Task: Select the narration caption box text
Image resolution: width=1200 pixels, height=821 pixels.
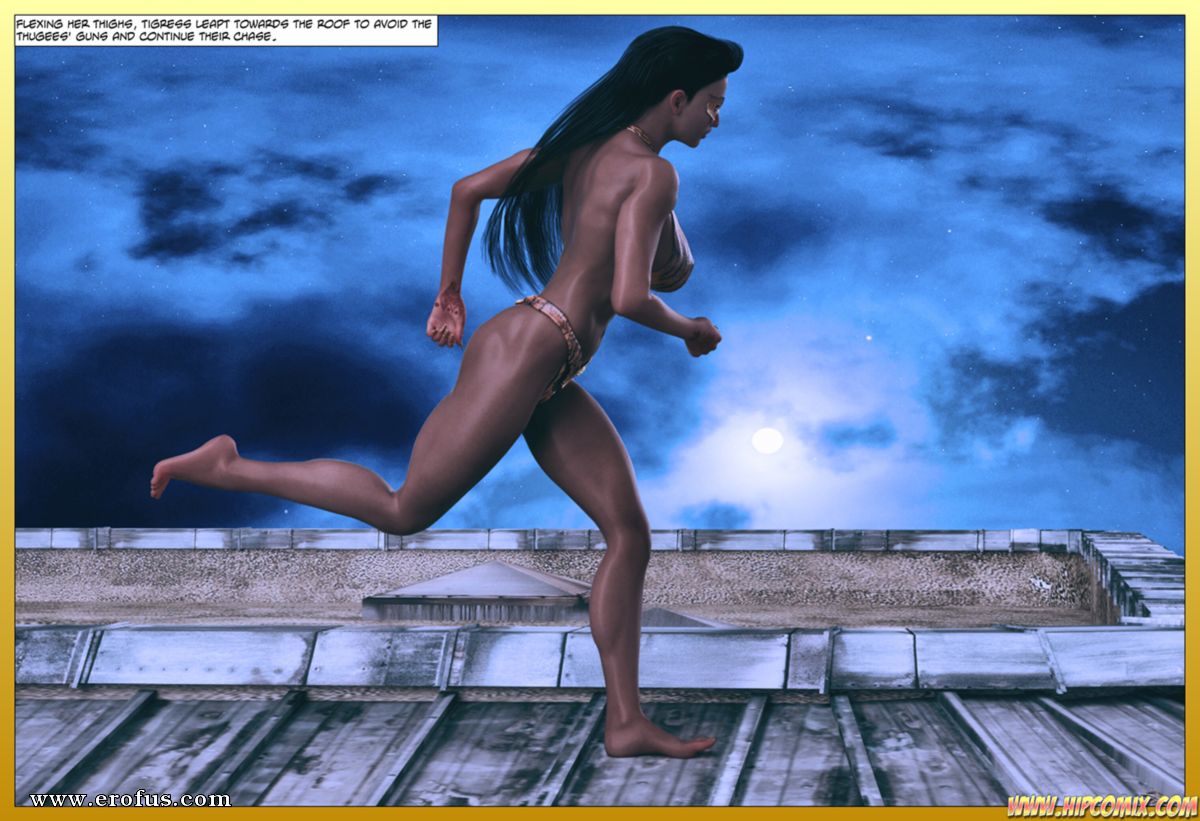Action: [x=227, y=30]
